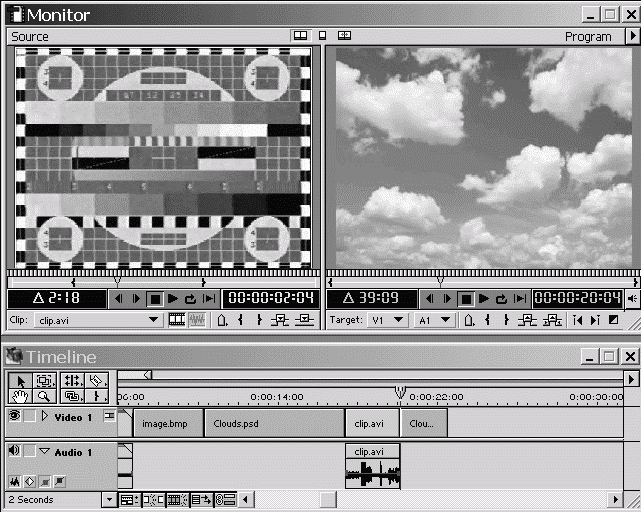Expand the Video 1 track triangle
The image size is (641, 512).
pyautogui.click(x=44, y=416)
